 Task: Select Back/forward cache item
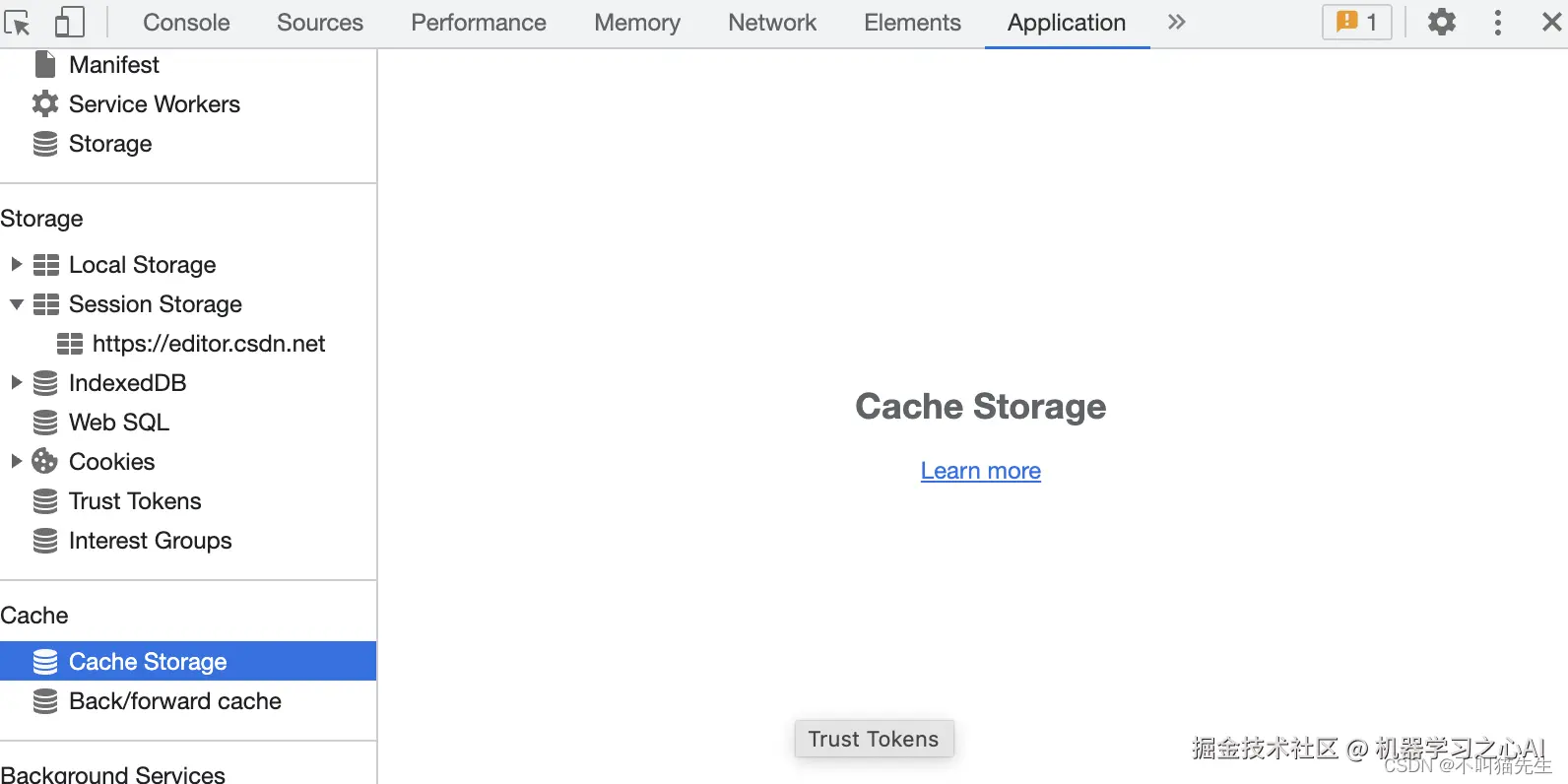[x=174, y=701]
